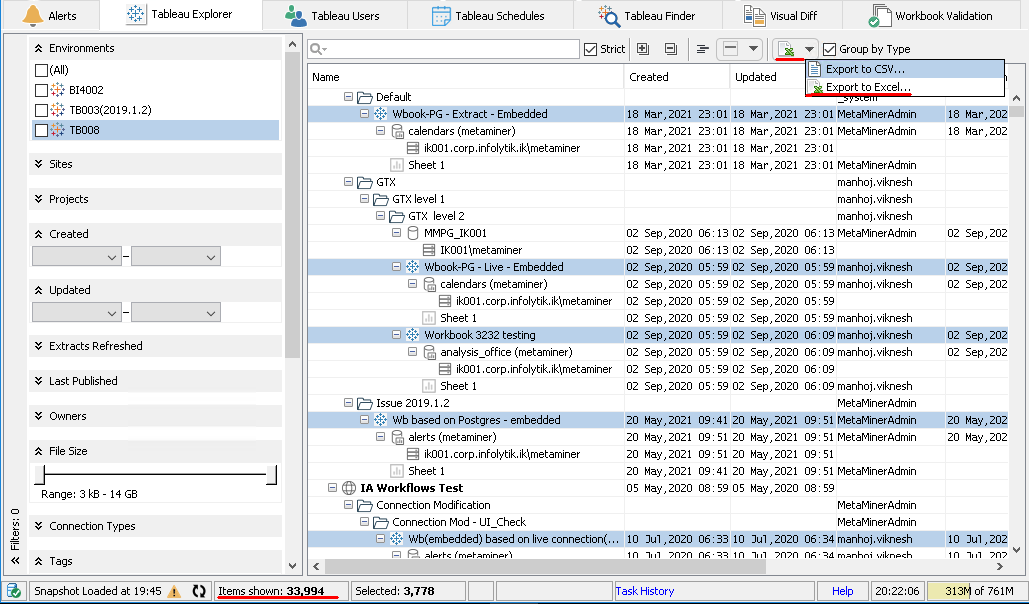Click the refresh snapshot icon in status bar
1029x604 pixels.
click(199, 591)
